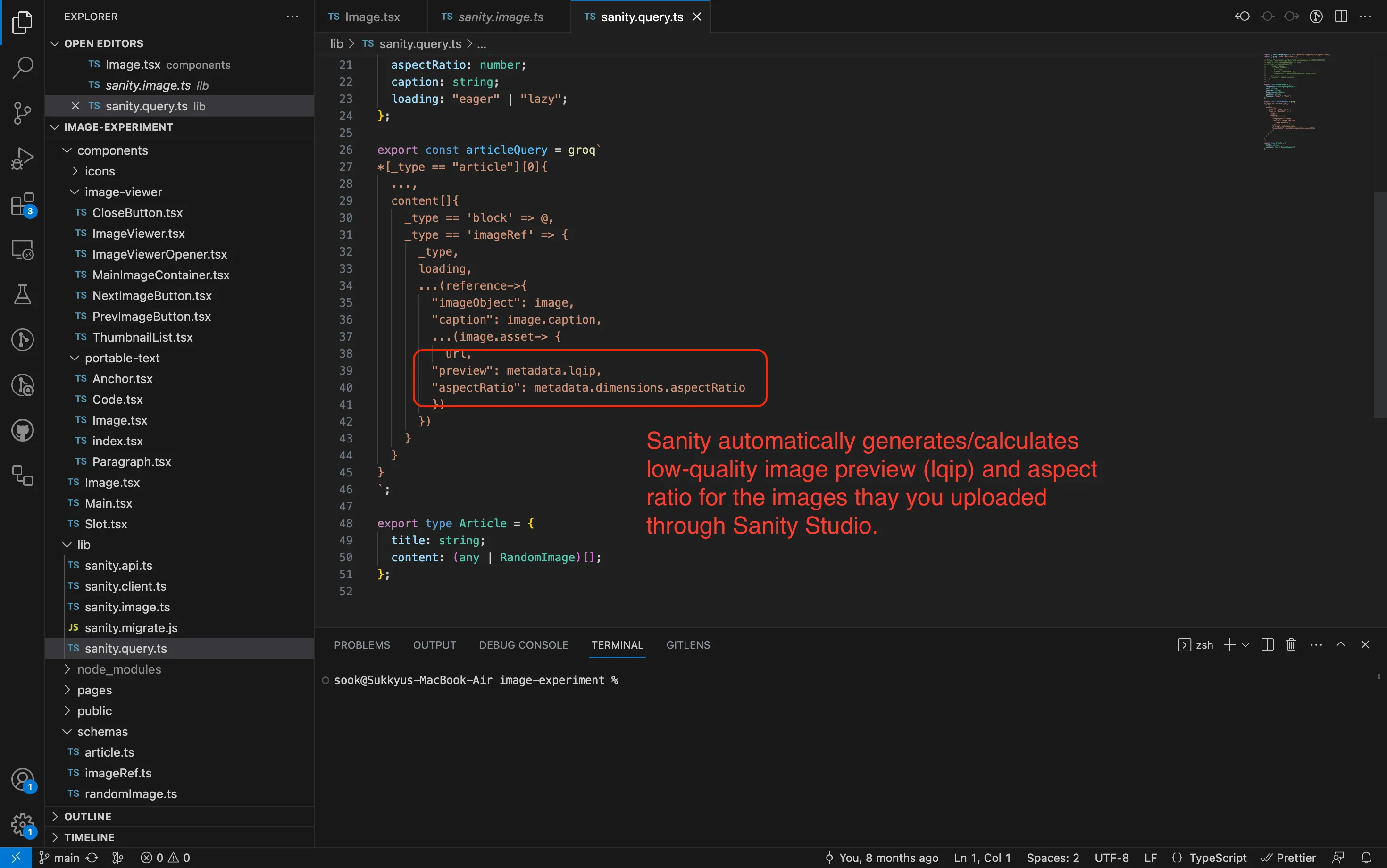Expand the OUTLINE section

click(x=87, y=816)
